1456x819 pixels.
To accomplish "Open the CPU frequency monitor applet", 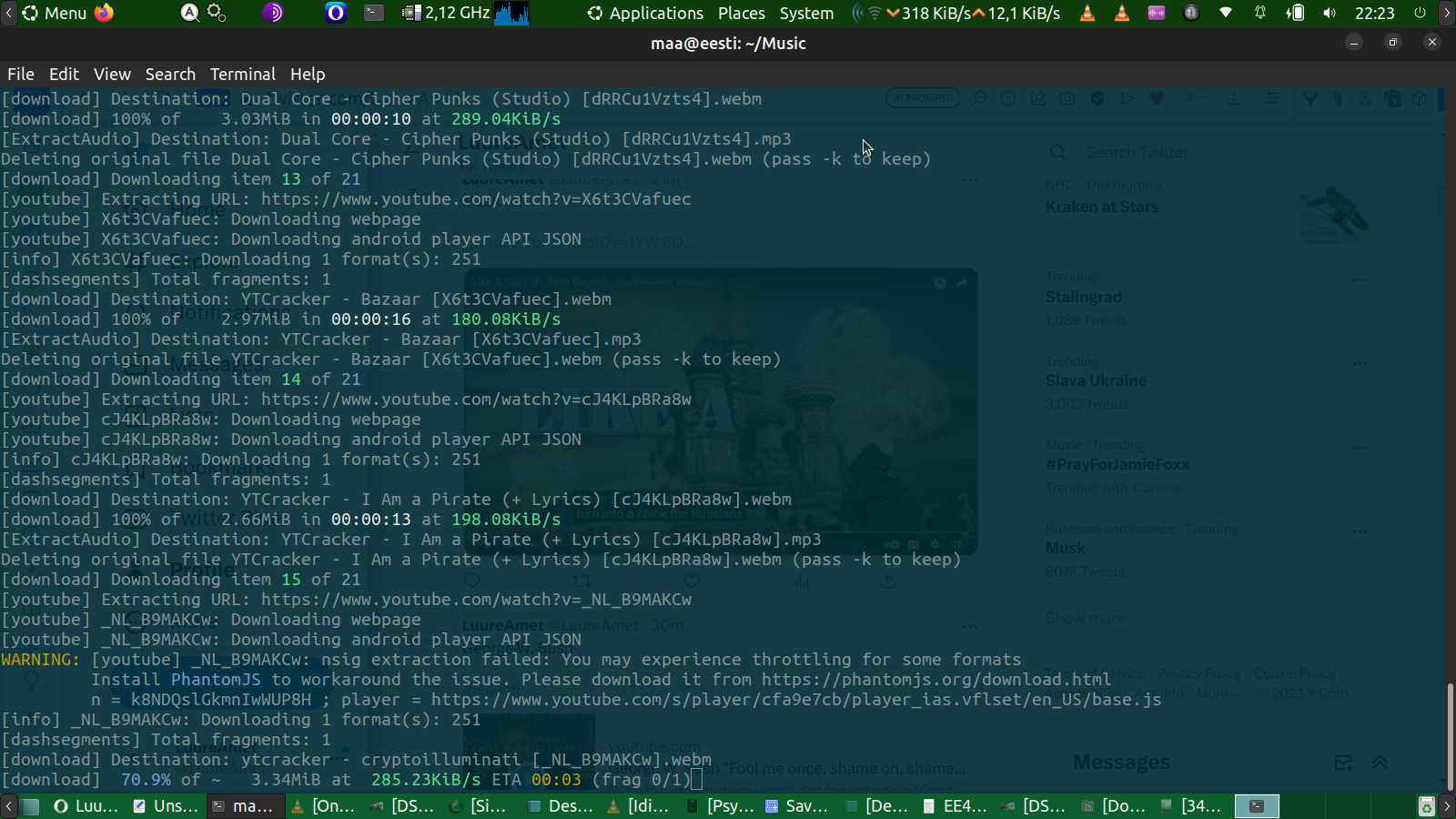I will tap(447, 13).
